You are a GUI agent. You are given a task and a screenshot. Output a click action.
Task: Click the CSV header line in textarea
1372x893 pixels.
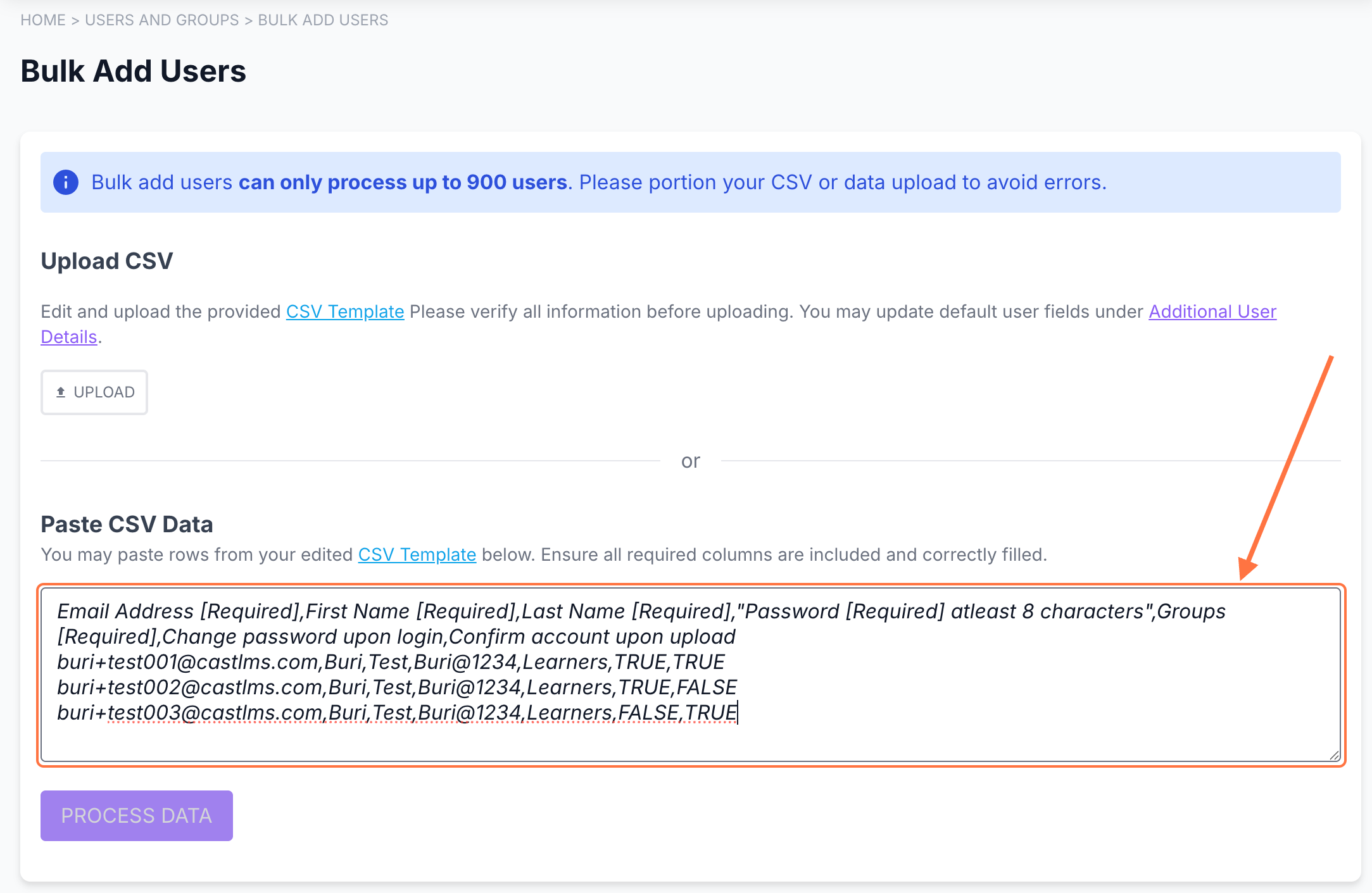point(641,612)
